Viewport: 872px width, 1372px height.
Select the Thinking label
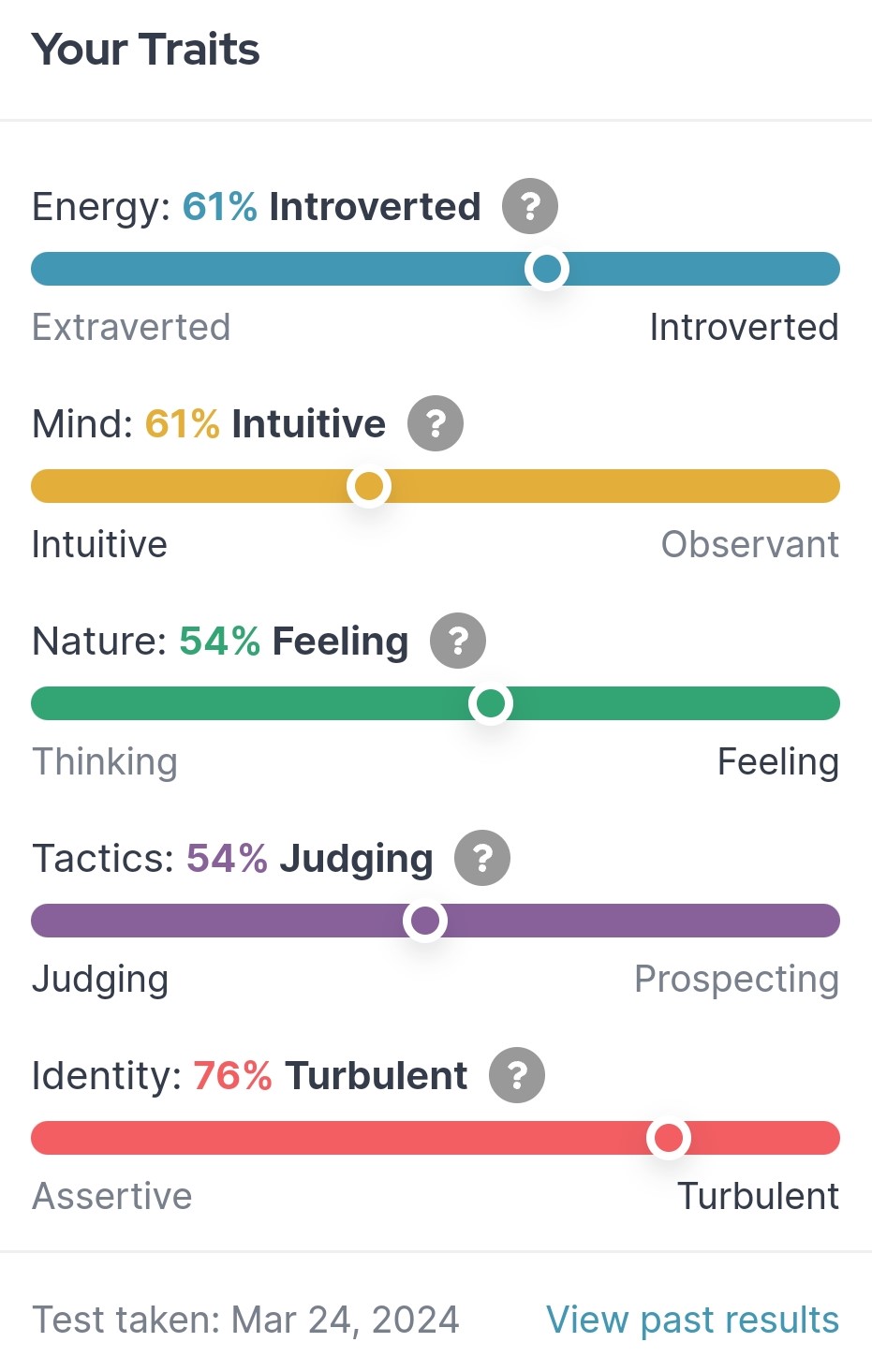pos(105,761)
